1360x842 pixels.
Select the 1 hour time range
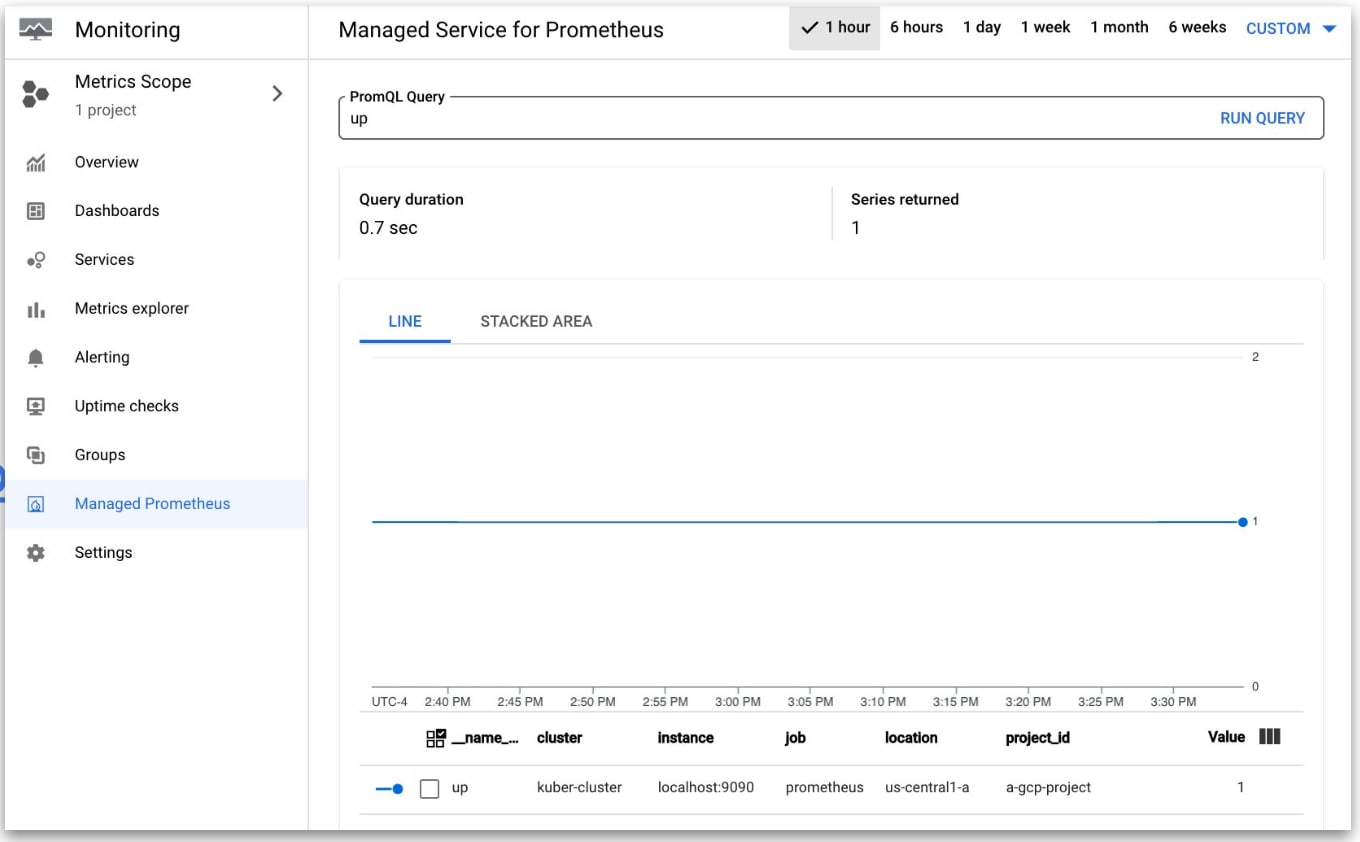(835, 28)
